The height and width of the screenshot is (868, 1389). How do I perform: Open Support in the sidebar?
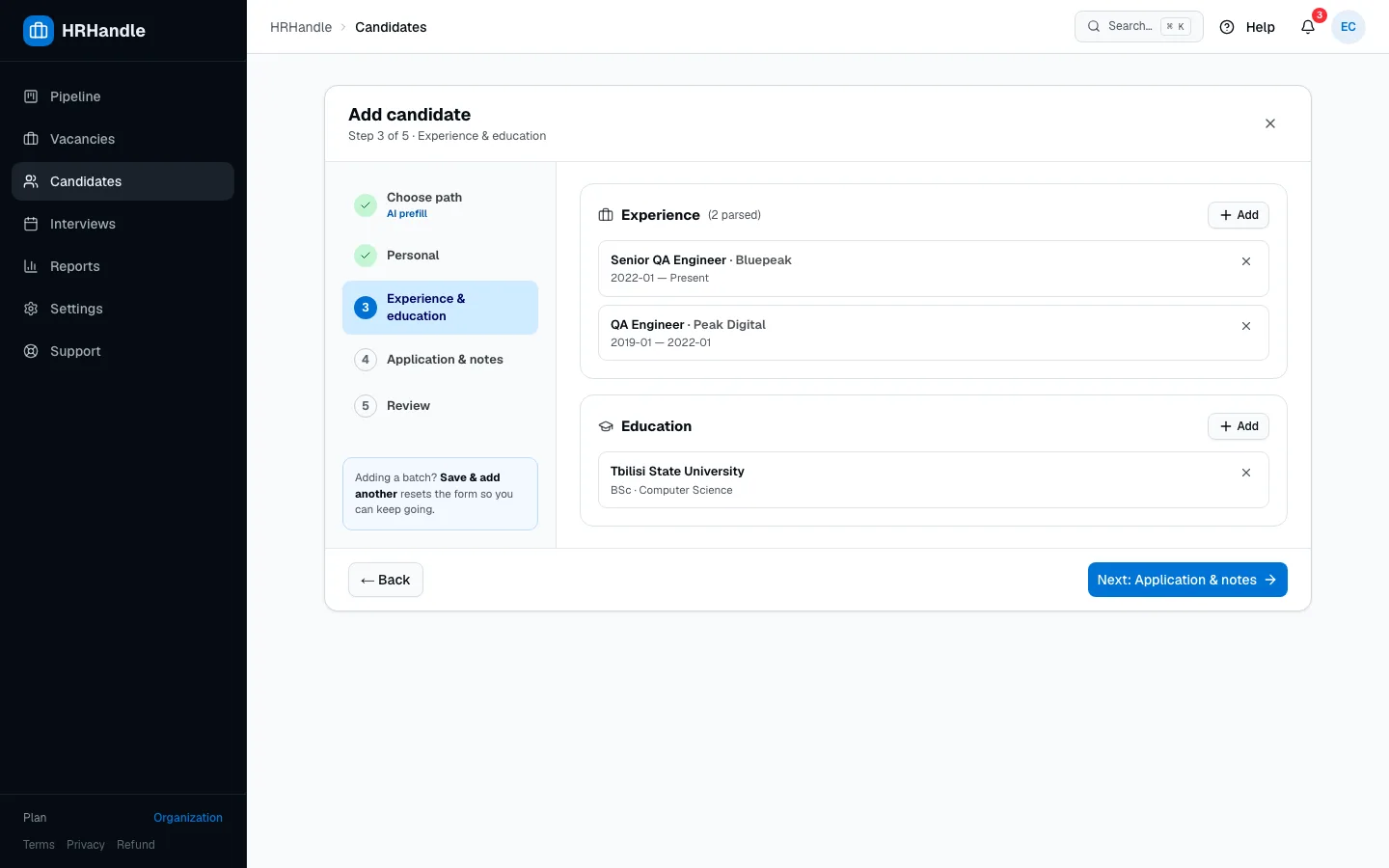(123, 351)
